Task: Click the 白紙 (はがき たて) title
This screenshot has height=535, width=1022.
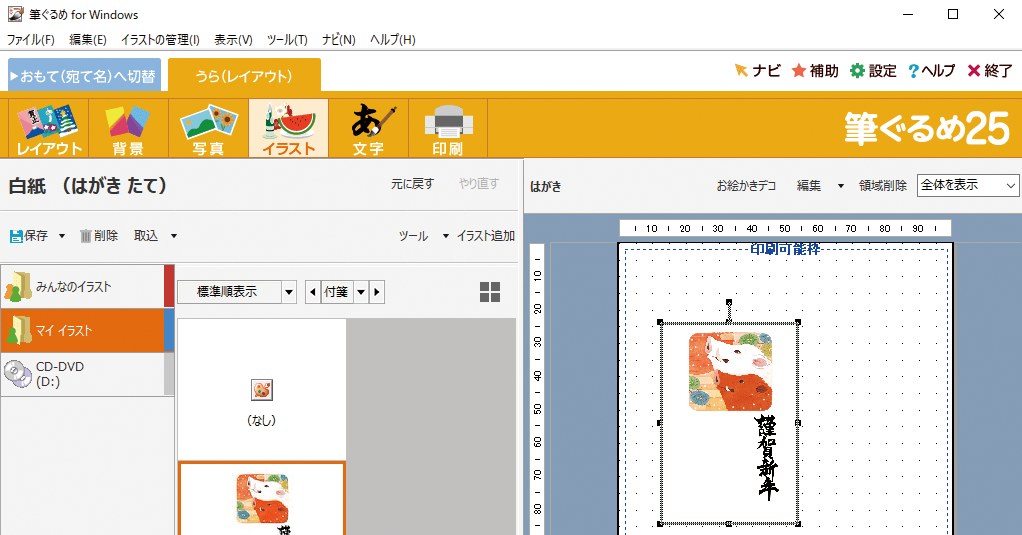Action: pyautogui.click(x=88, y=186)
